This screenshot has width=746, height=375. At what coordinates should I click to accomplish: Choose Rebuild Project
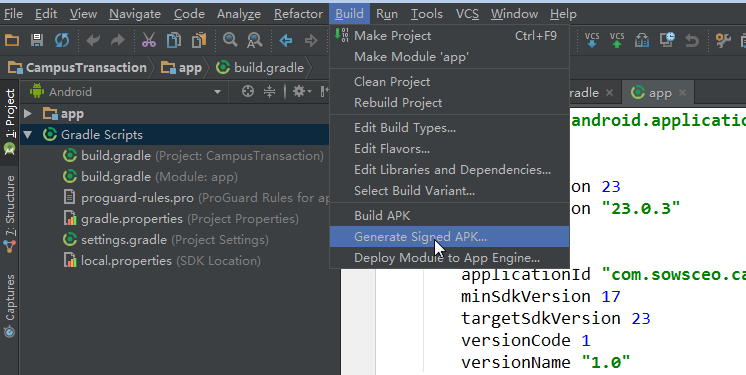450,103
